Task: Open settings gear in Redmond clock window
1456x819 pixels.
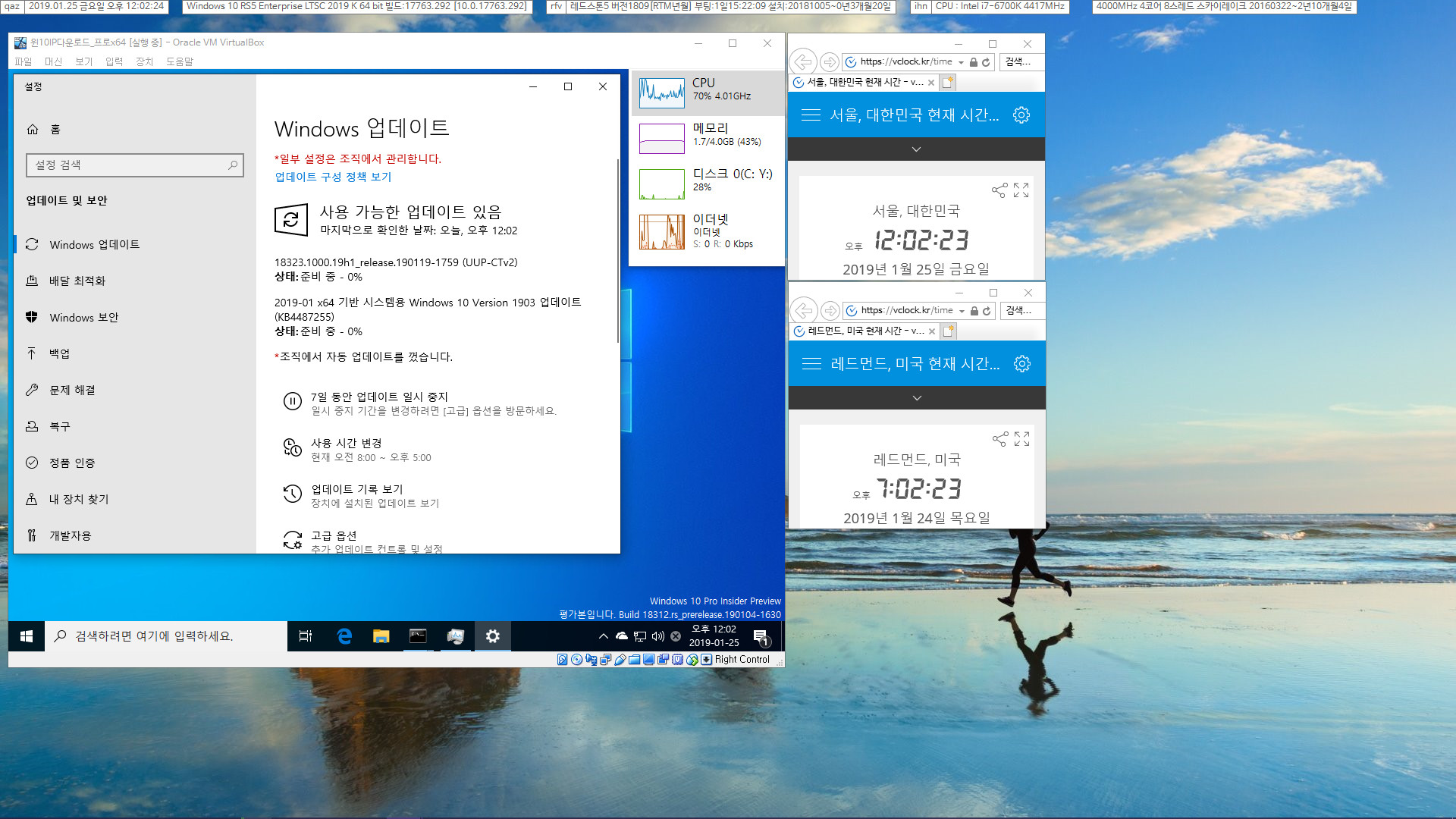Action: (x=1022, y=364)
